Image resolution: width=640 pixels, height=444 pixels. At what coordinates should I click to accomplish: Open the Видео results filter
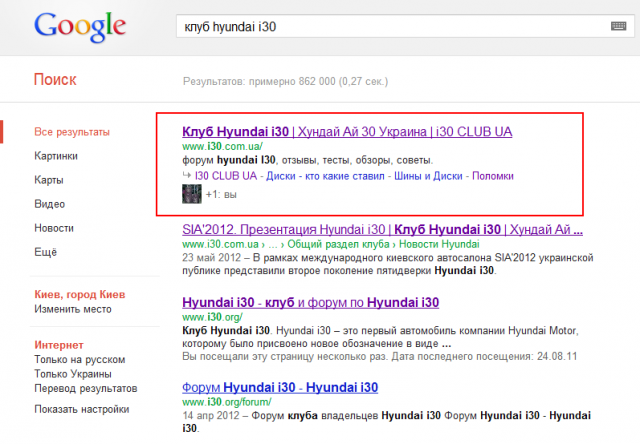point(50,204)
